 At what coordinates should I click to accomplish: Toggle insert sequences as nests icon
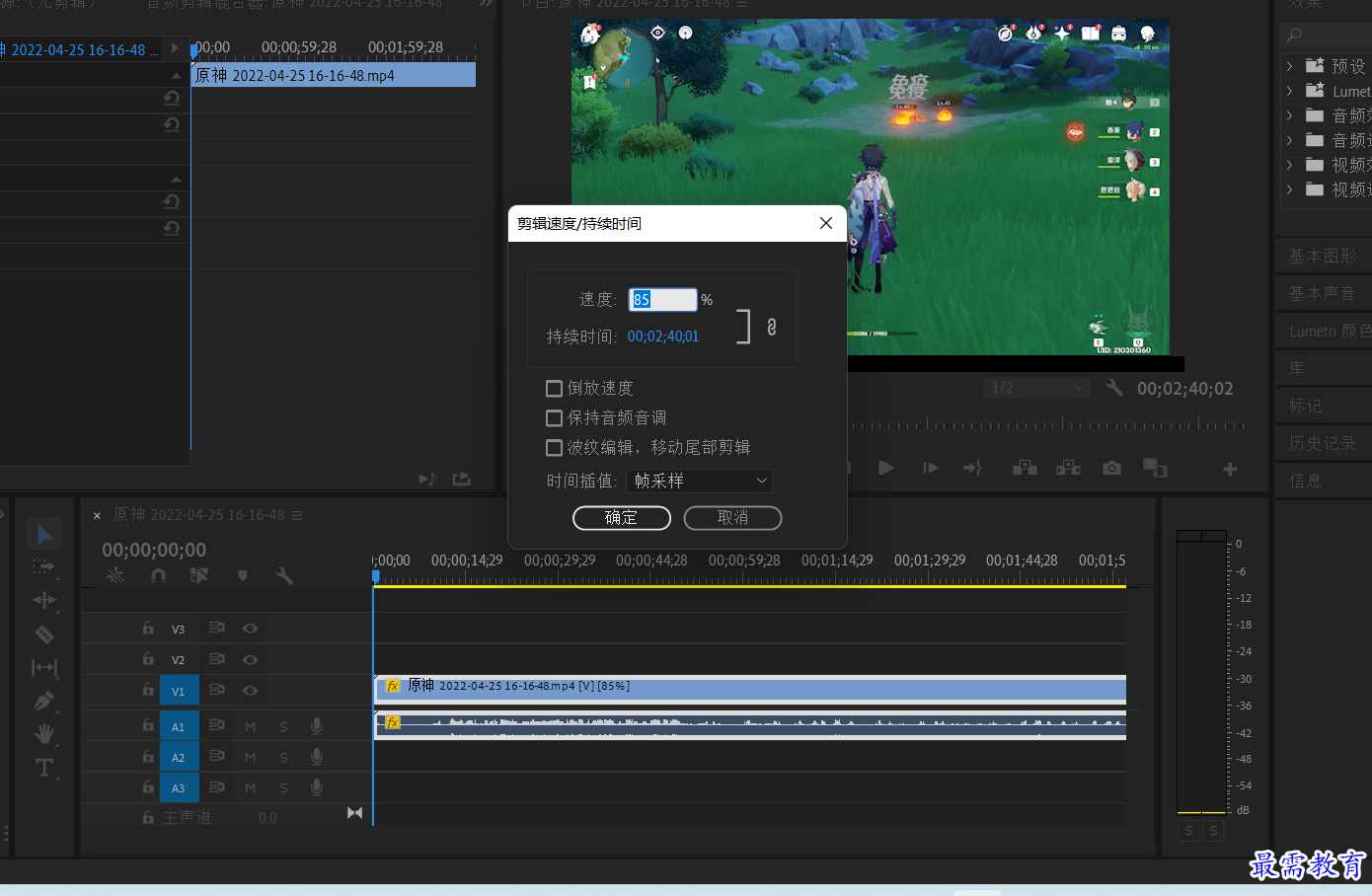[115, 575]
